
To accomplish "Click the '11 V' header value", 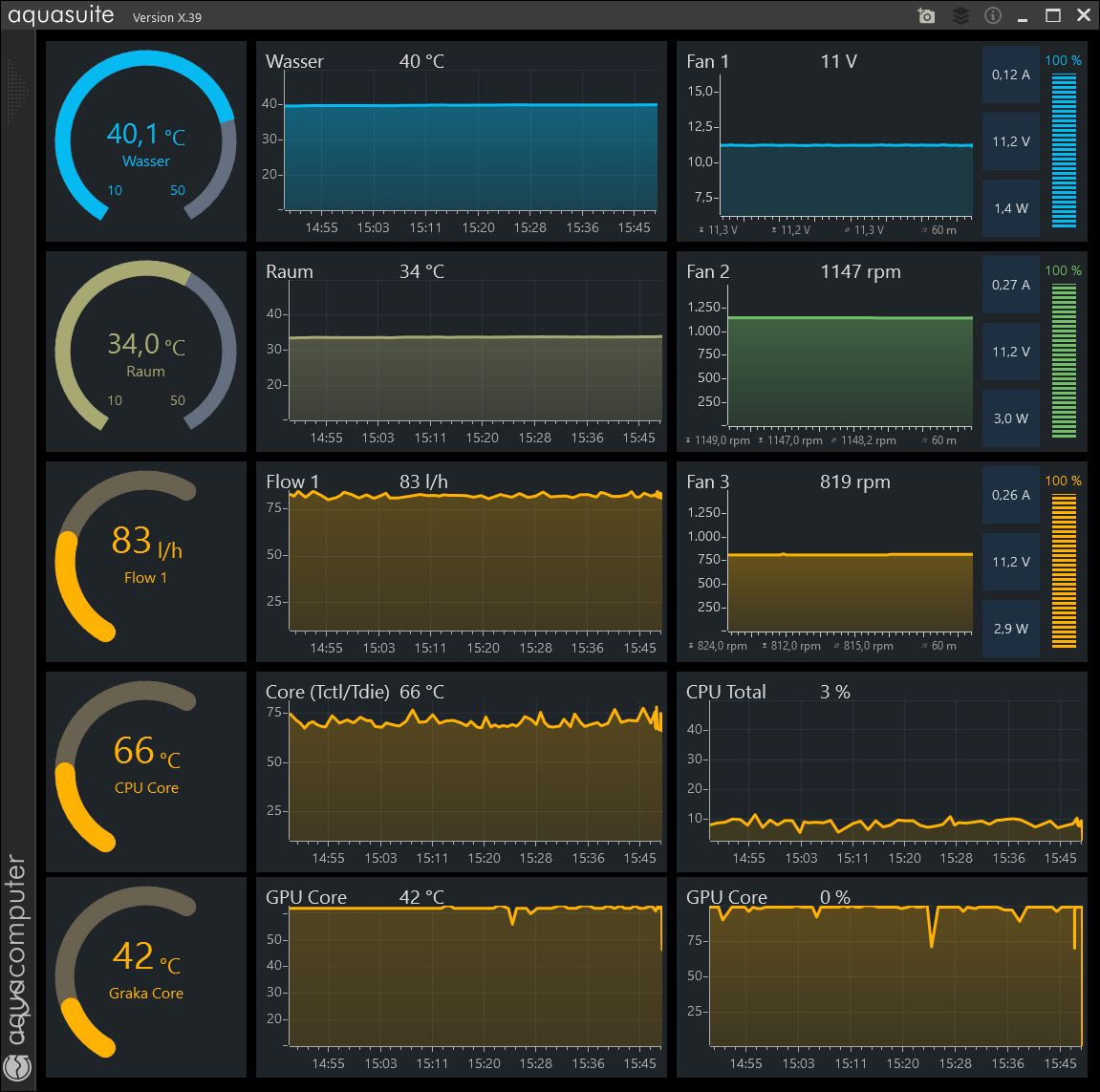I will pyautogui.click(x=839, y=62).
